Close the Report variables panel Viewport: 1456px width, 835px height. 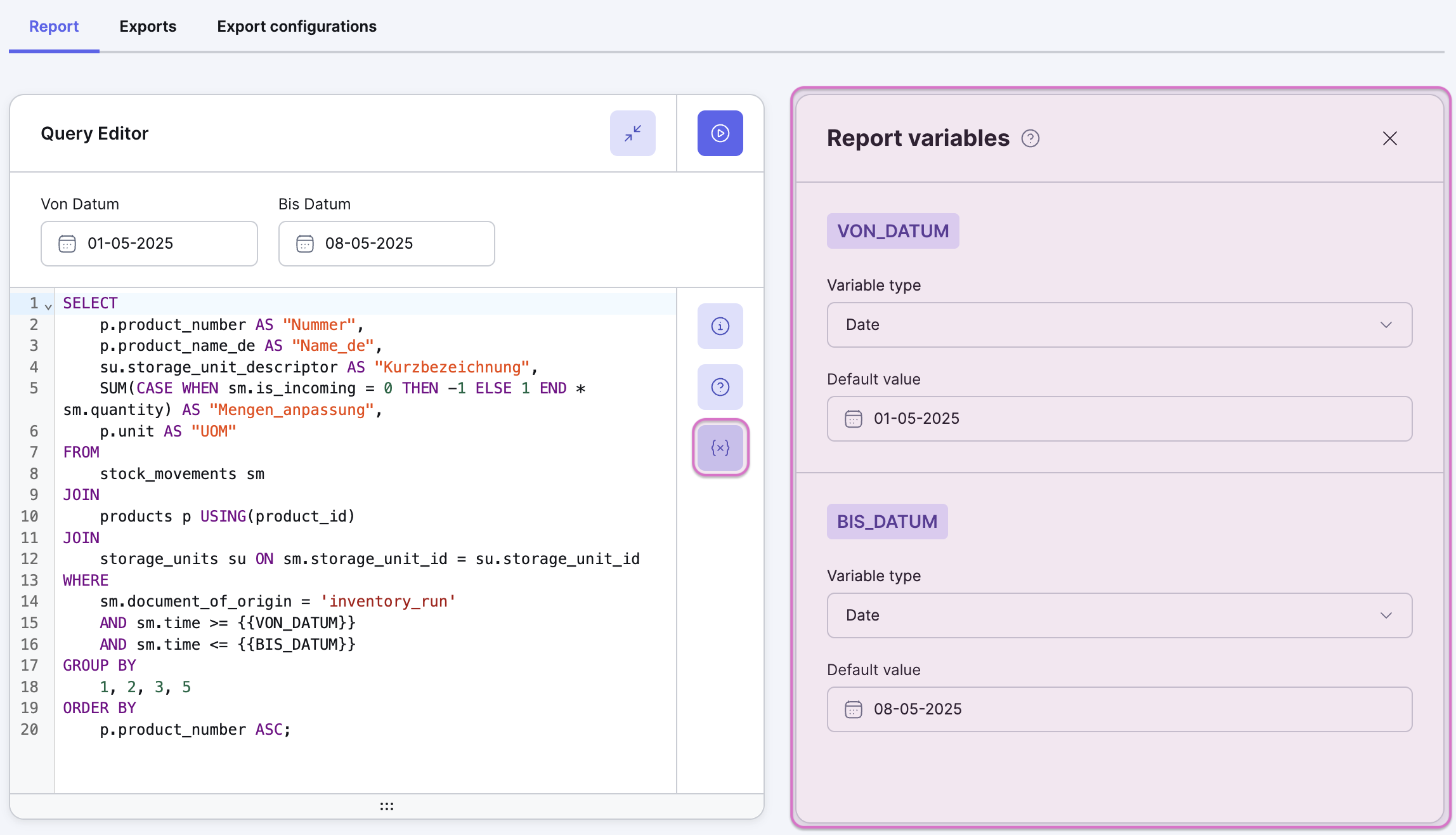1389,138
